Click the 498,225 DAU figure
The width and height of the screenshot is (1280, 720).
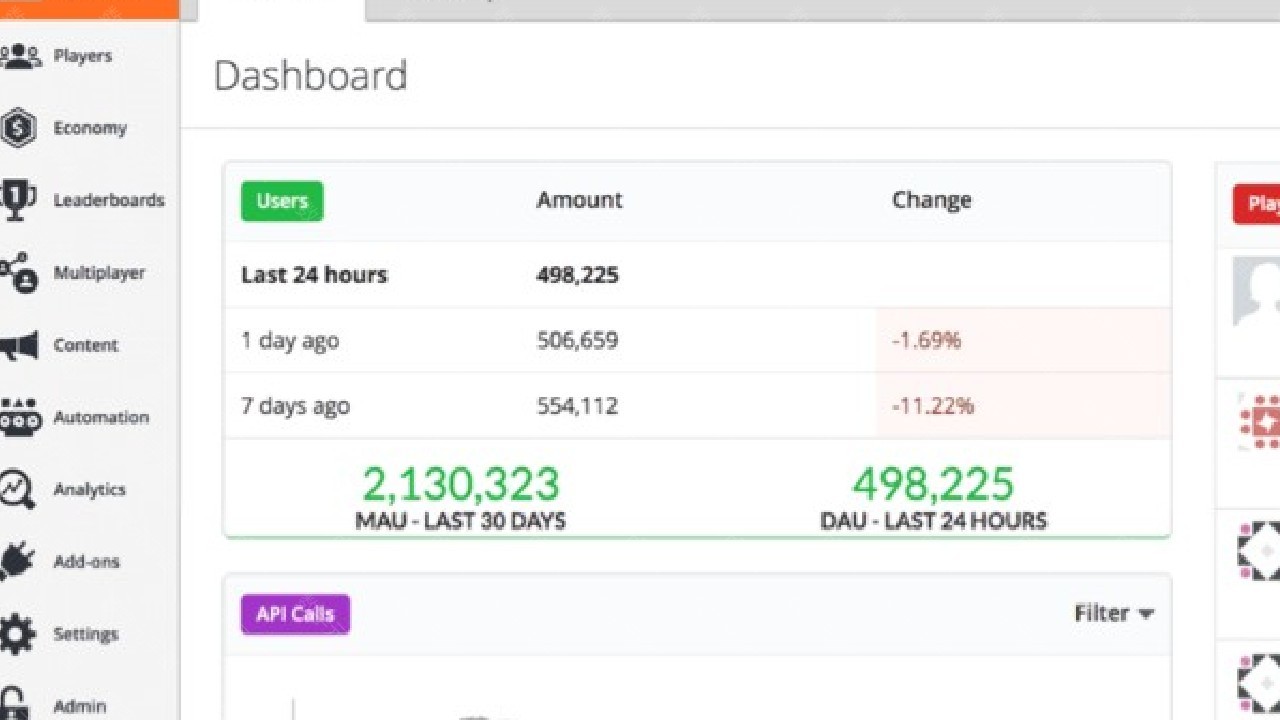(933, 485)
